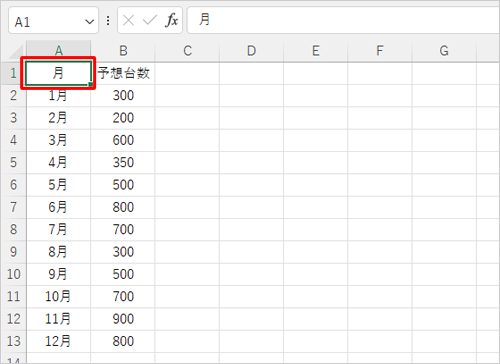Click the 500 value in the 5月 row

point(123,185)
